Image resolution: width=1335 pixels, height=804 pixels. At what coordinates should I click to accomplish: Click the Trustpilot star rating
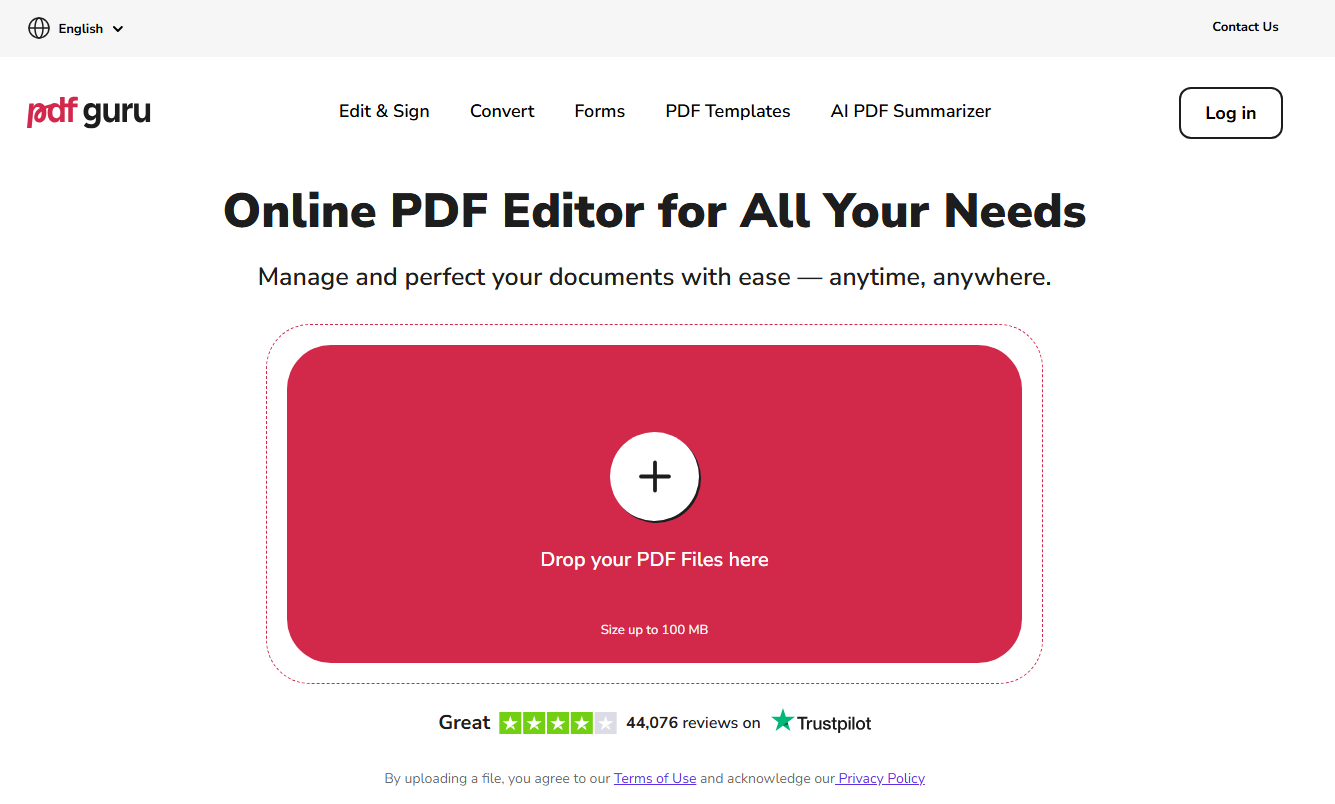tap(558, 723)
